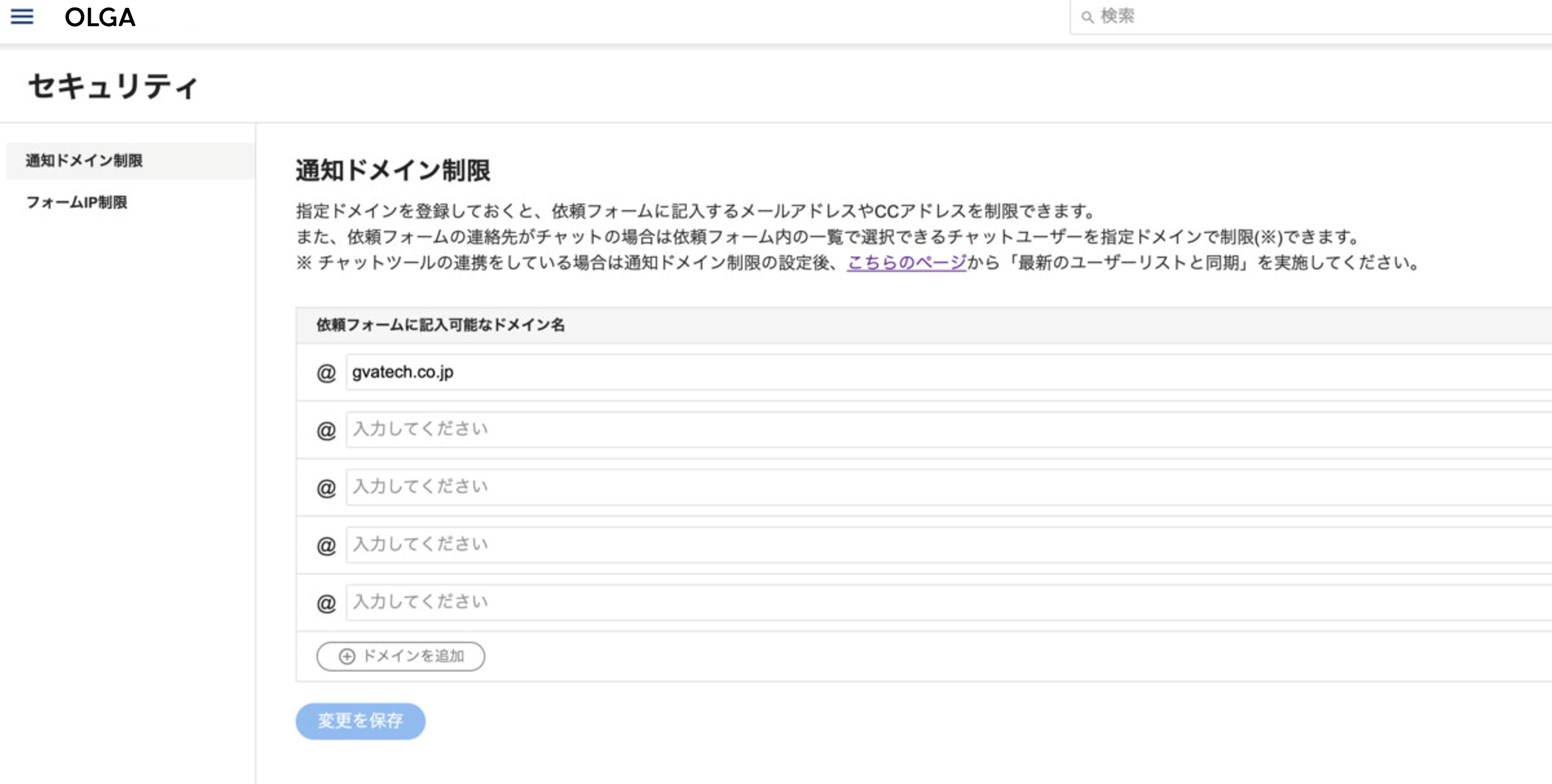
Task: Click the gvatech.co.jp domain field
Action: tap(948, 372)
